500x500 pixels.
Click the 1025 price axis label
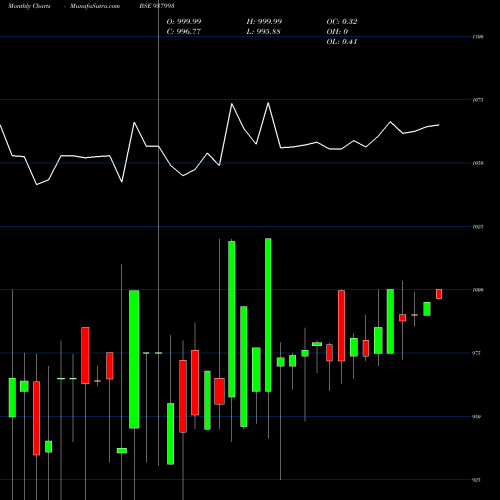click(x=478, y=227)
